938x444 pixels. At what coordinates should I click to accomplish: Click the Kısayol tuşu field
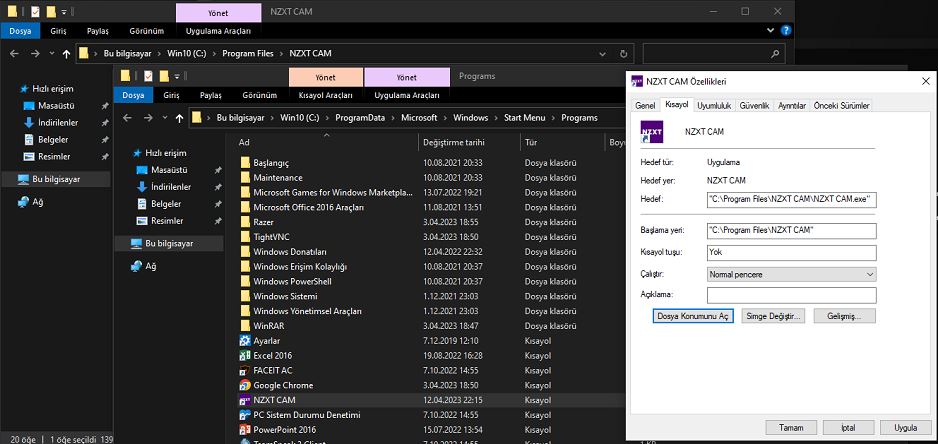point(791,253)
